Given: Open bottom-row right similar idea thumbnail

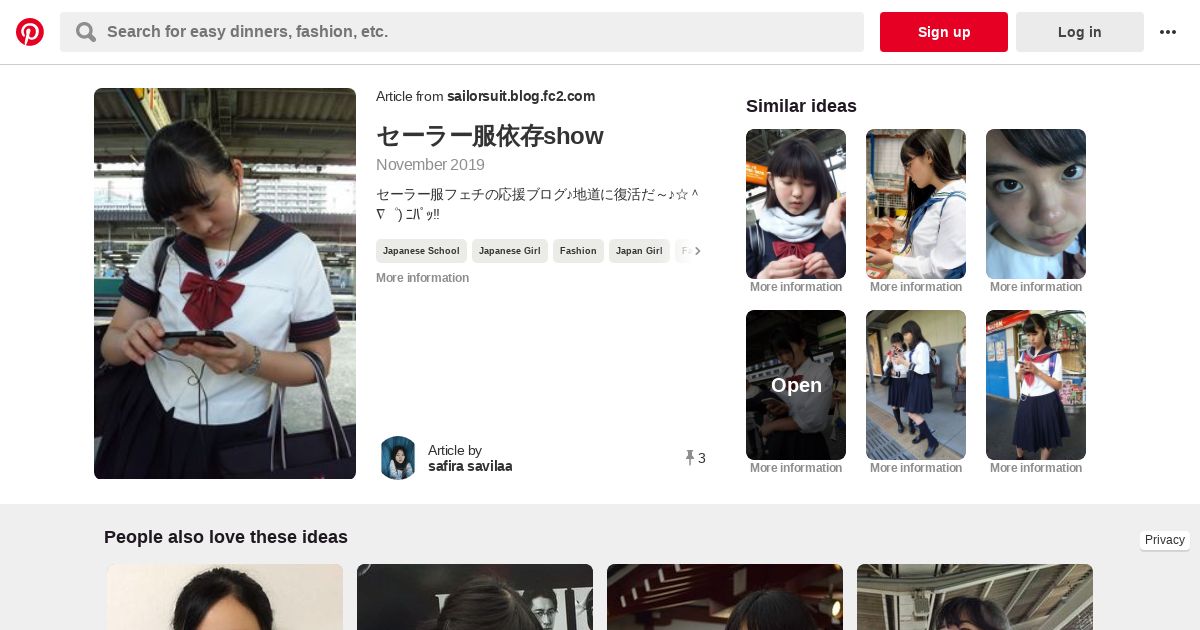Looking at the screenshot, I should 1036,385.
